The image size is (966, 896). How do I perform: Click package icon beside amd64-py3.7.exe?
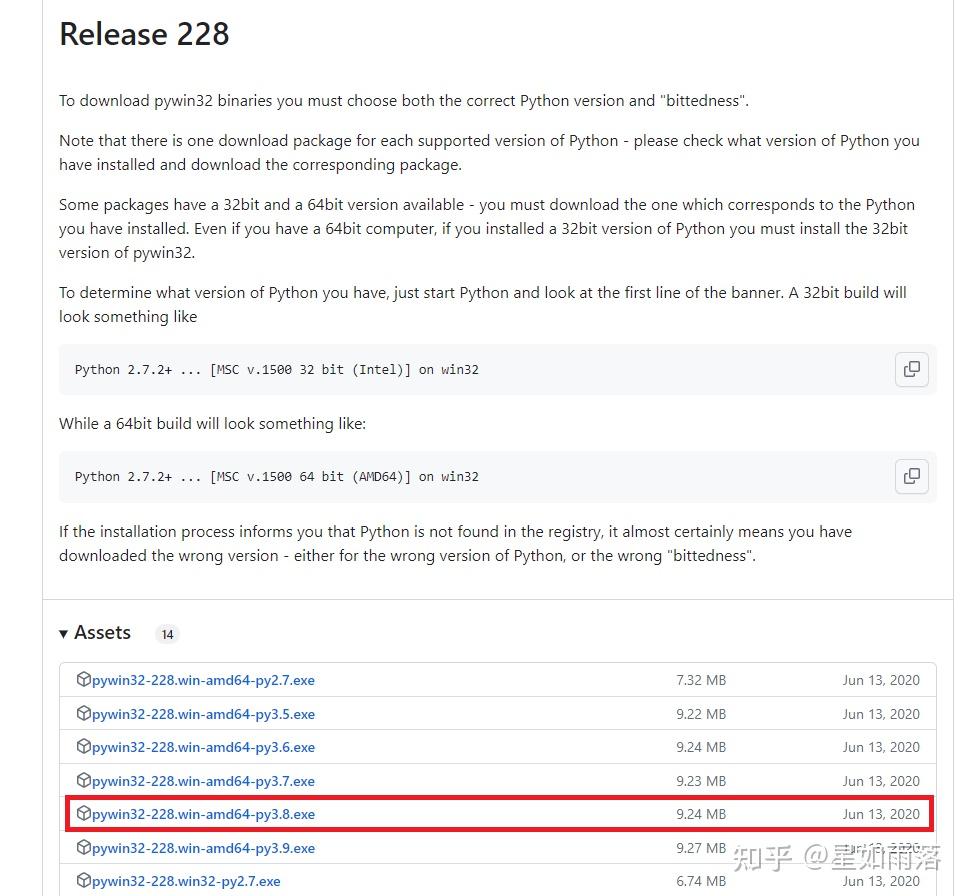point(83,780)
